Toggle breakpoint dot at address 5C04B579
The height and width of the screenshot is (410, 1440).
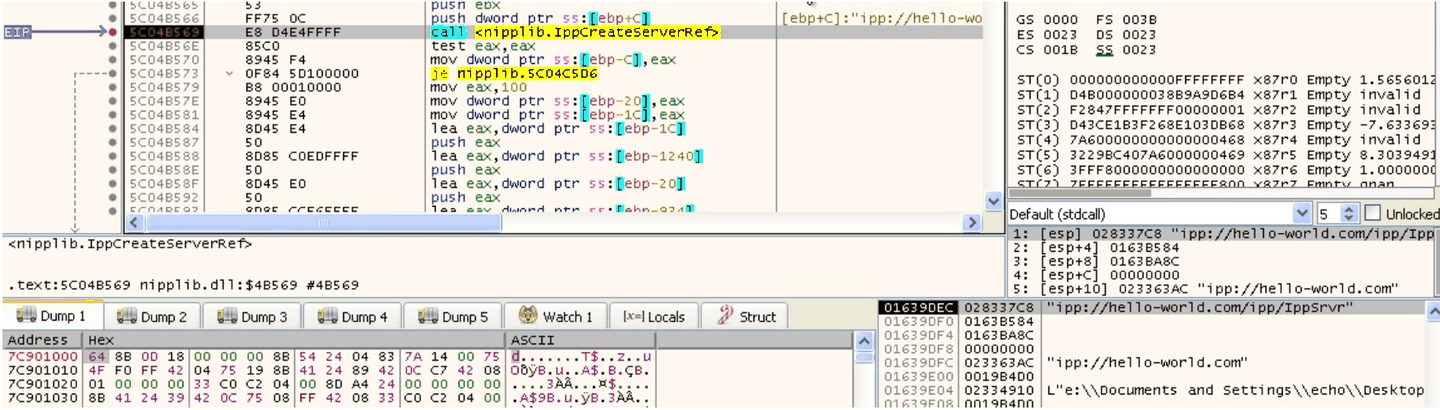point(113,87)
